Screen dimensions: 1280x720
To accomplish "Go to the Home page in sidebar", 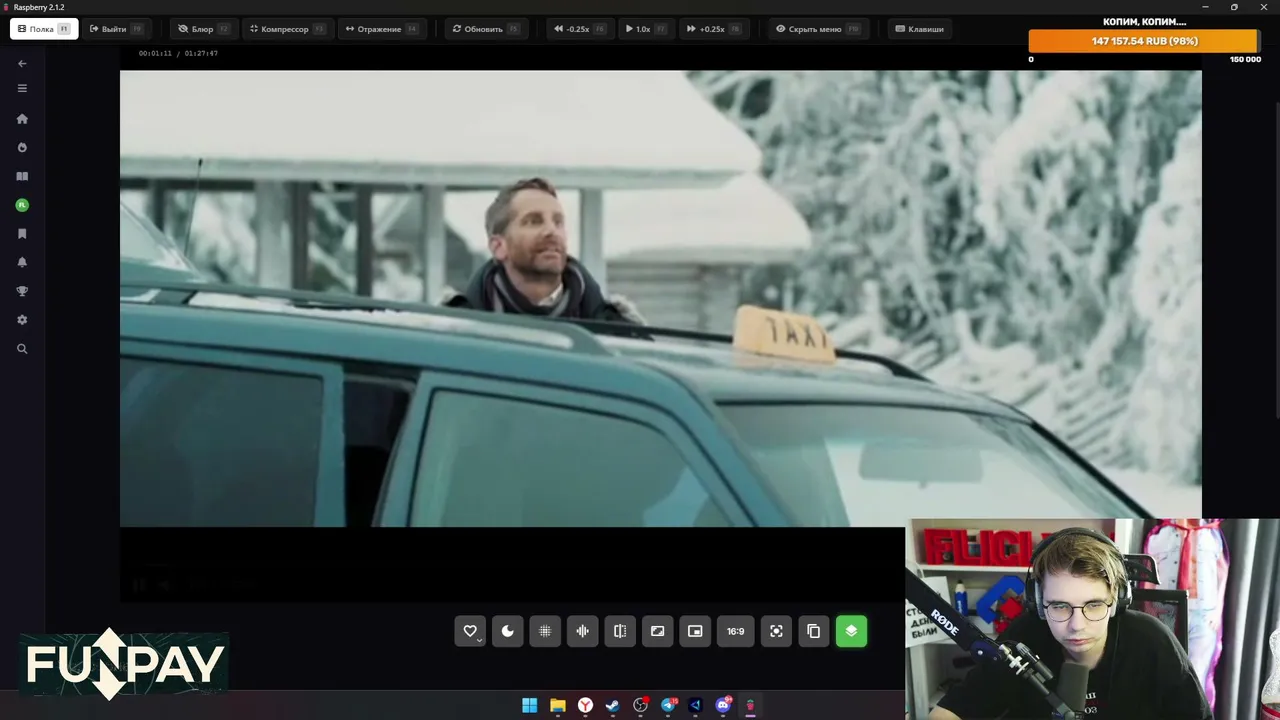I will click(22, 119).
